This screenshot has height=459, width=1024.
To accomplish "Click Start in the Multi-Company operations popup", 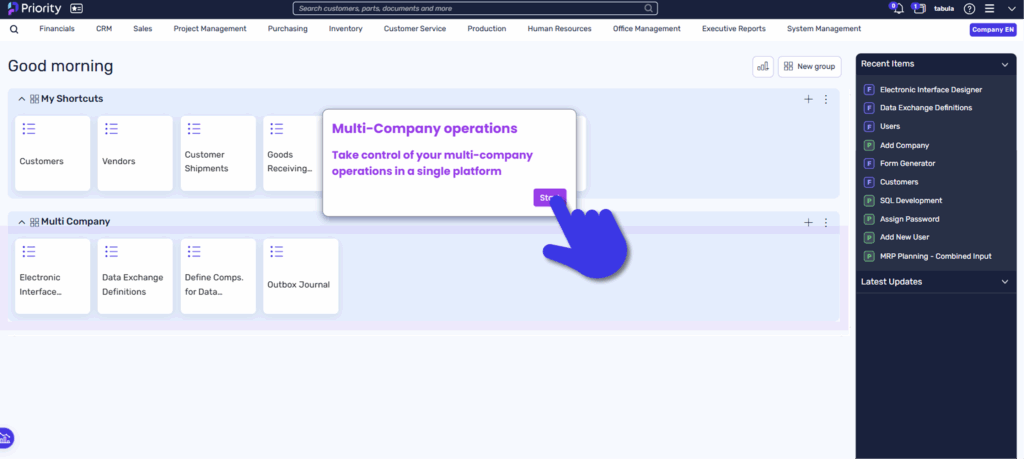I will tap(549, 198).
